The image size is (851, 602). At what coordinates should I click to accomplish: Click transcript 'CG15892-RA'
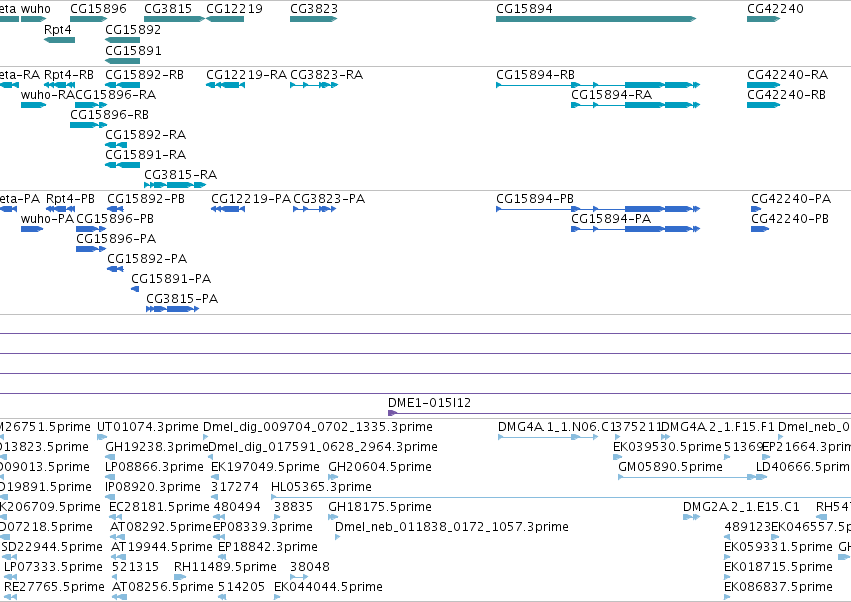click(145, 134)
